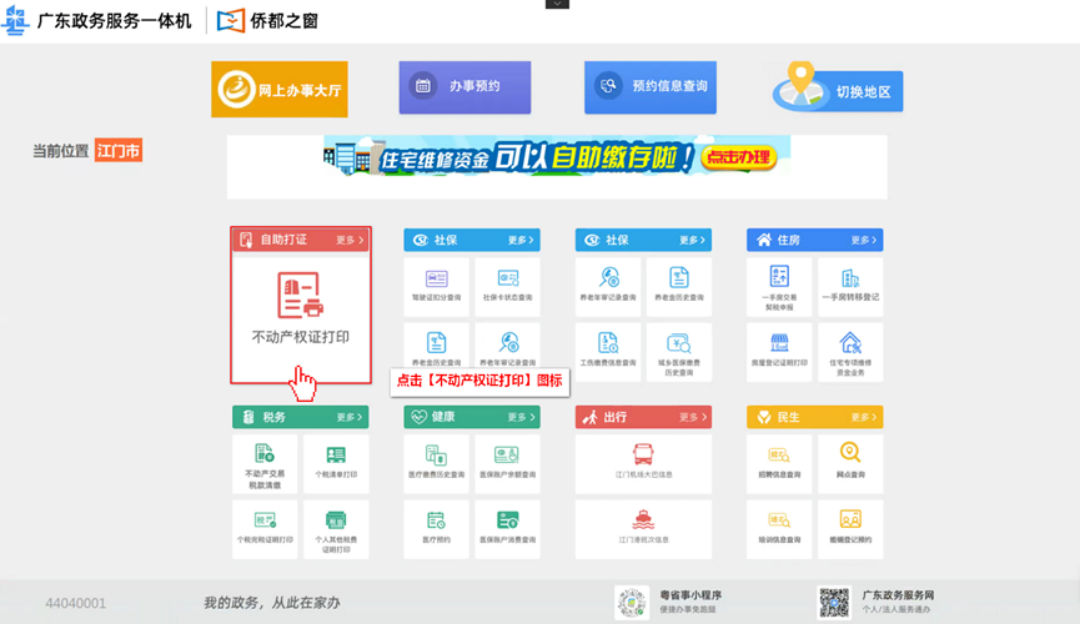The image size is (1080, 624).
Task: Select the 驾驶证扣分查询 tile
Action: coord(436,284)
